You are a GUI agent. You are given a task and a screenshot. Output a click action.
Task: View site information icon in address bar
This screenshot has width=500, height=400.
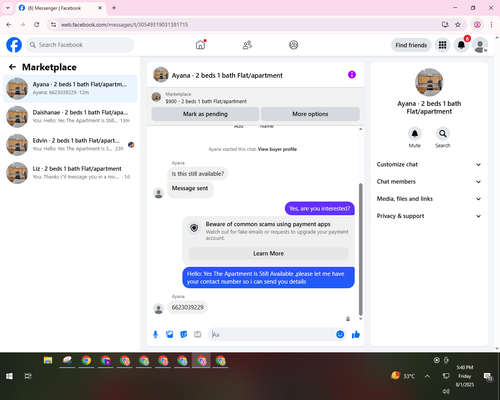pyautogui.click(x=54, y=25)
